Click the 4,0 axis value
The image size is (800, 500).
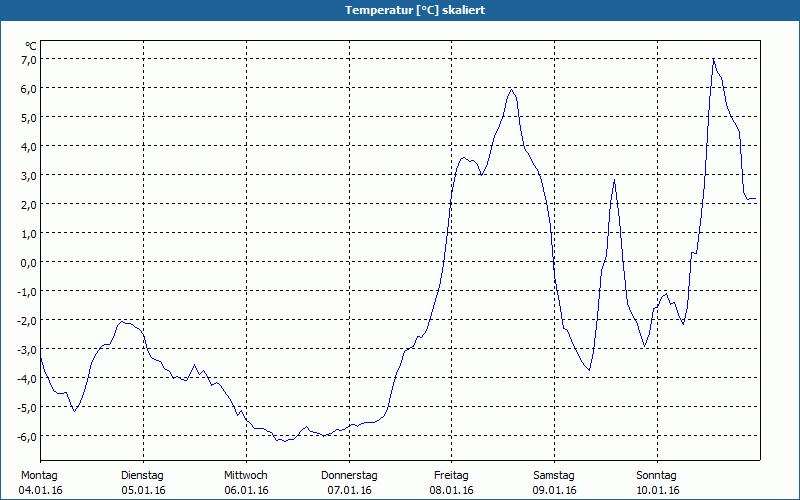(29, 147)
